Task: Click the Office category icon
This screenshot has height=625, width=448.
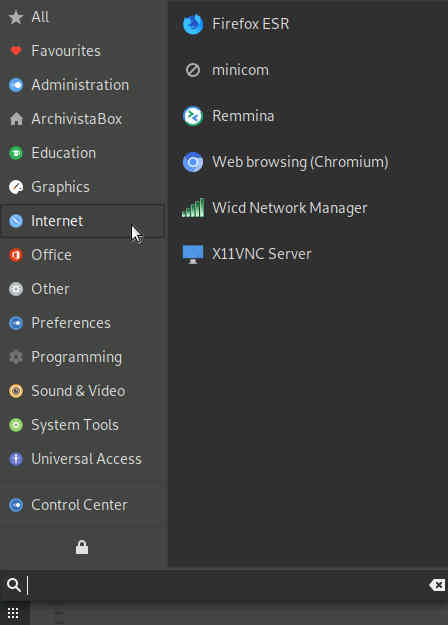Action: (16, 255)
